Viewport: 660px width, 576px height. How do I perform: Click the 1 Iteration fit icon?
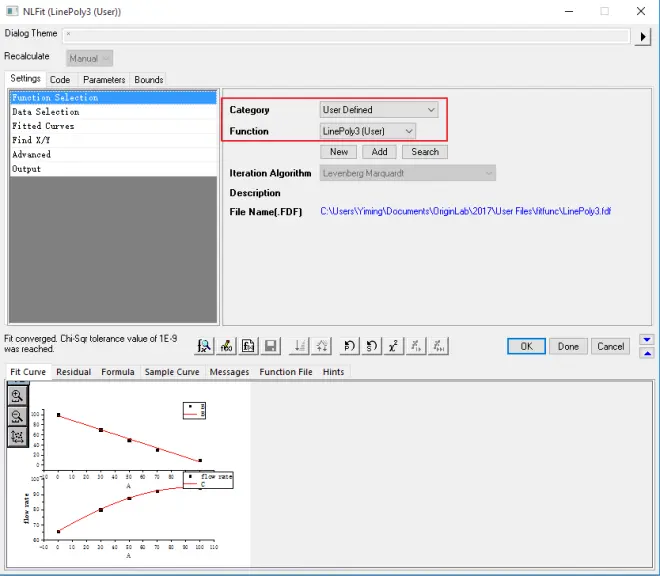point(416,346)
